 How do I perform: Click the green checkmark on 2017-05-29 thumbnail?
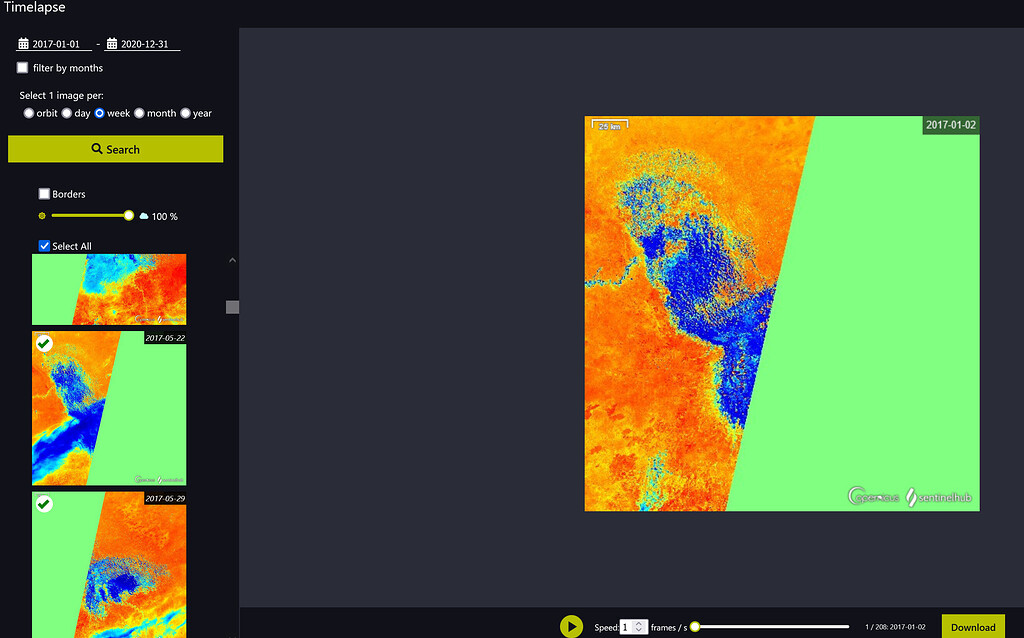(44, 504)
